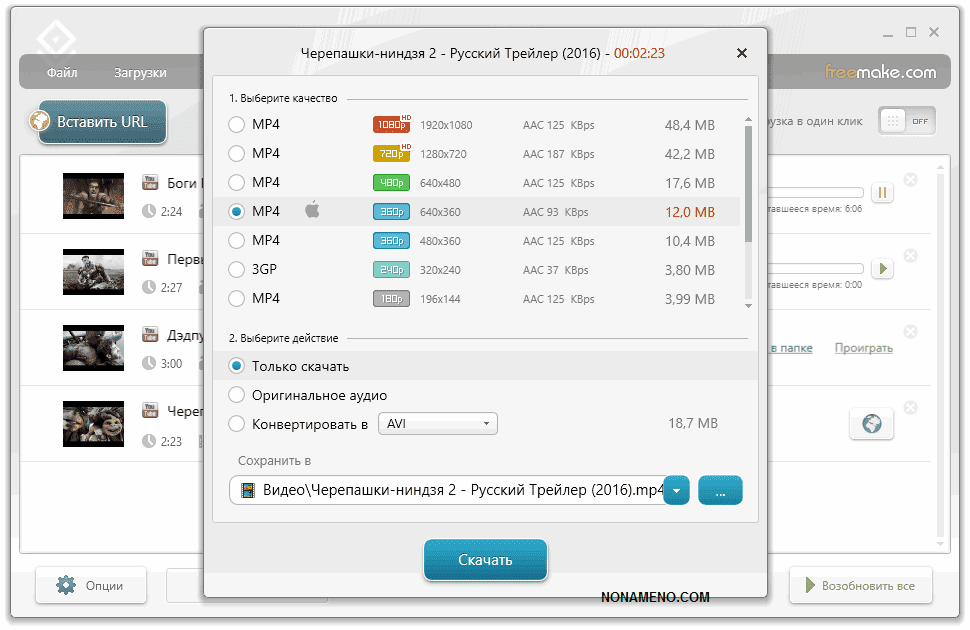Open the Загрузки menu

click(140, 73)
